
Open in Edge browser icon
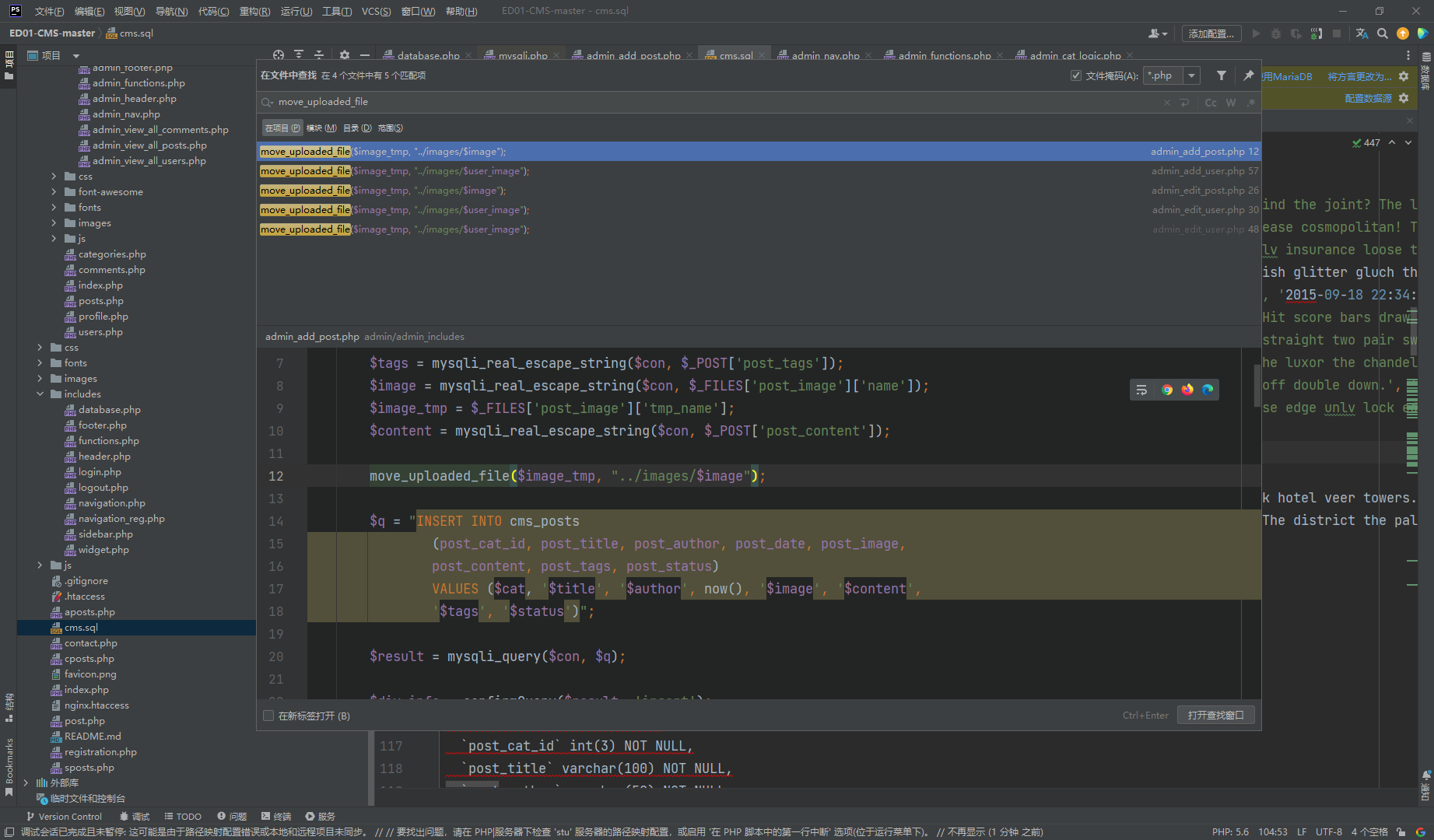pos(1208,390)
